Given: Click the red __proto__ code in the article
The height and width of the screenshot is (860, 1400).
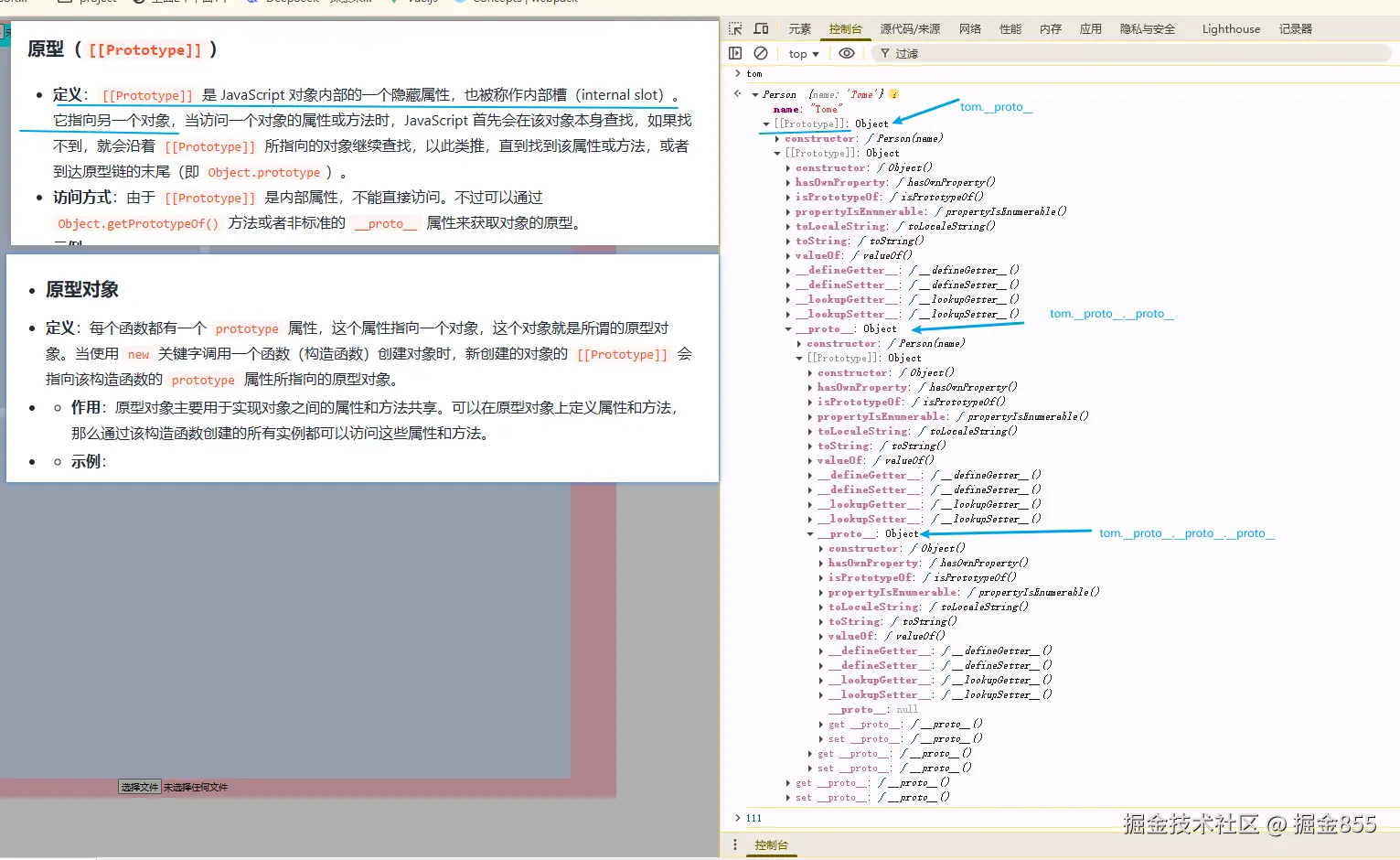Looking at the screenshot, I should tap(386, 223).
